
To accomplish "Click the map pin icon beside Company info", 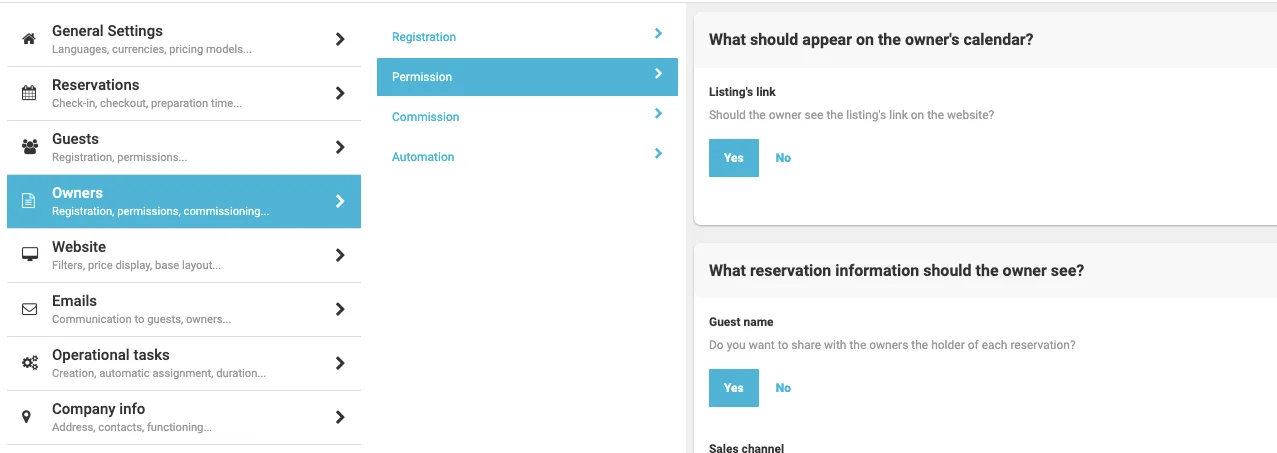I will pos(29,417).
